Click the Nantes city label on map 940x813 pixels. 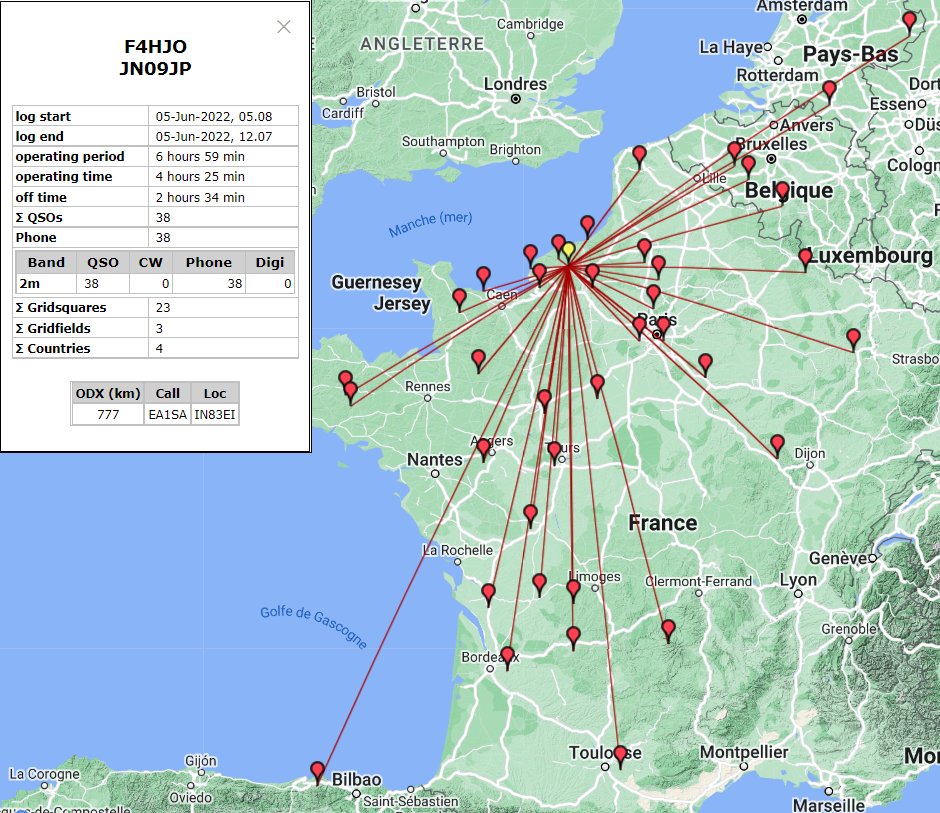[435, 460]
